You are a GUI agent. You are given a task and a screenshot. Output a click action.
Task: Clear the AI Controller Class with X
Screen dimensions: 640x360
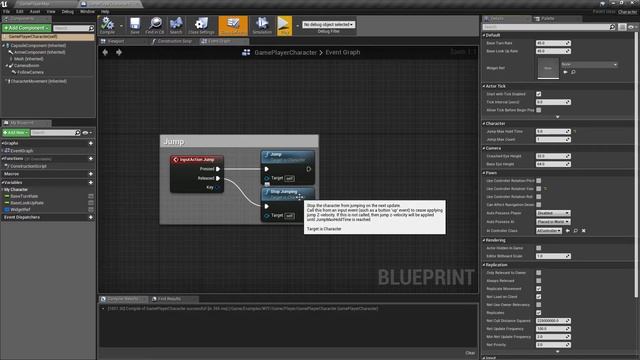click(x=584, y=231)
